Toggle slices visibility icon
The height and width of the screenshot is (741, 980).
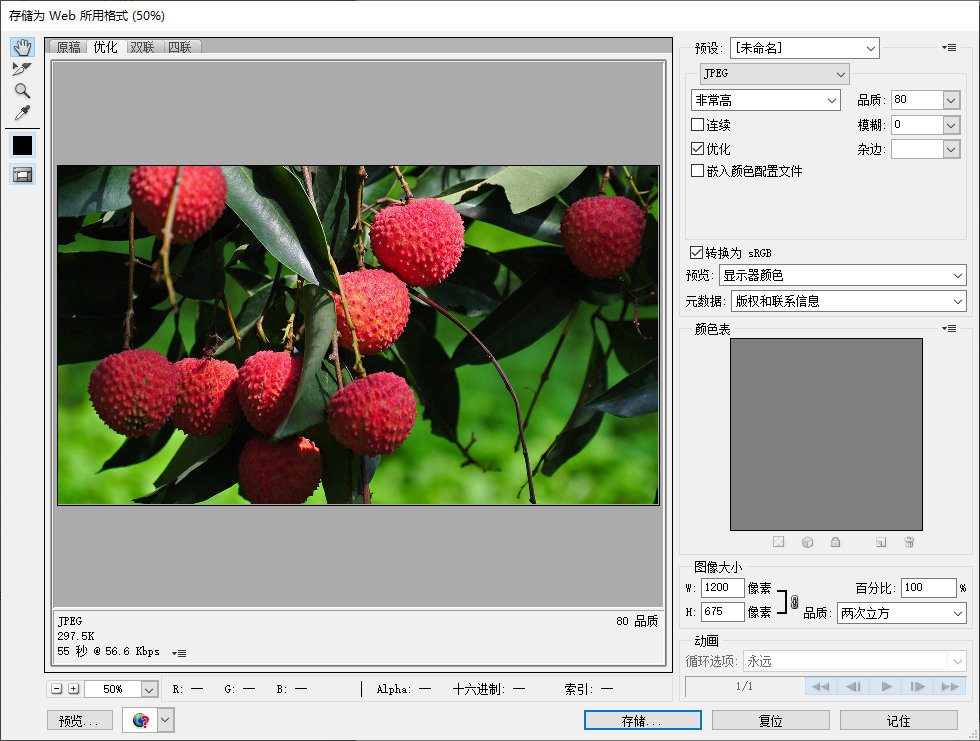tap(22, 174)
